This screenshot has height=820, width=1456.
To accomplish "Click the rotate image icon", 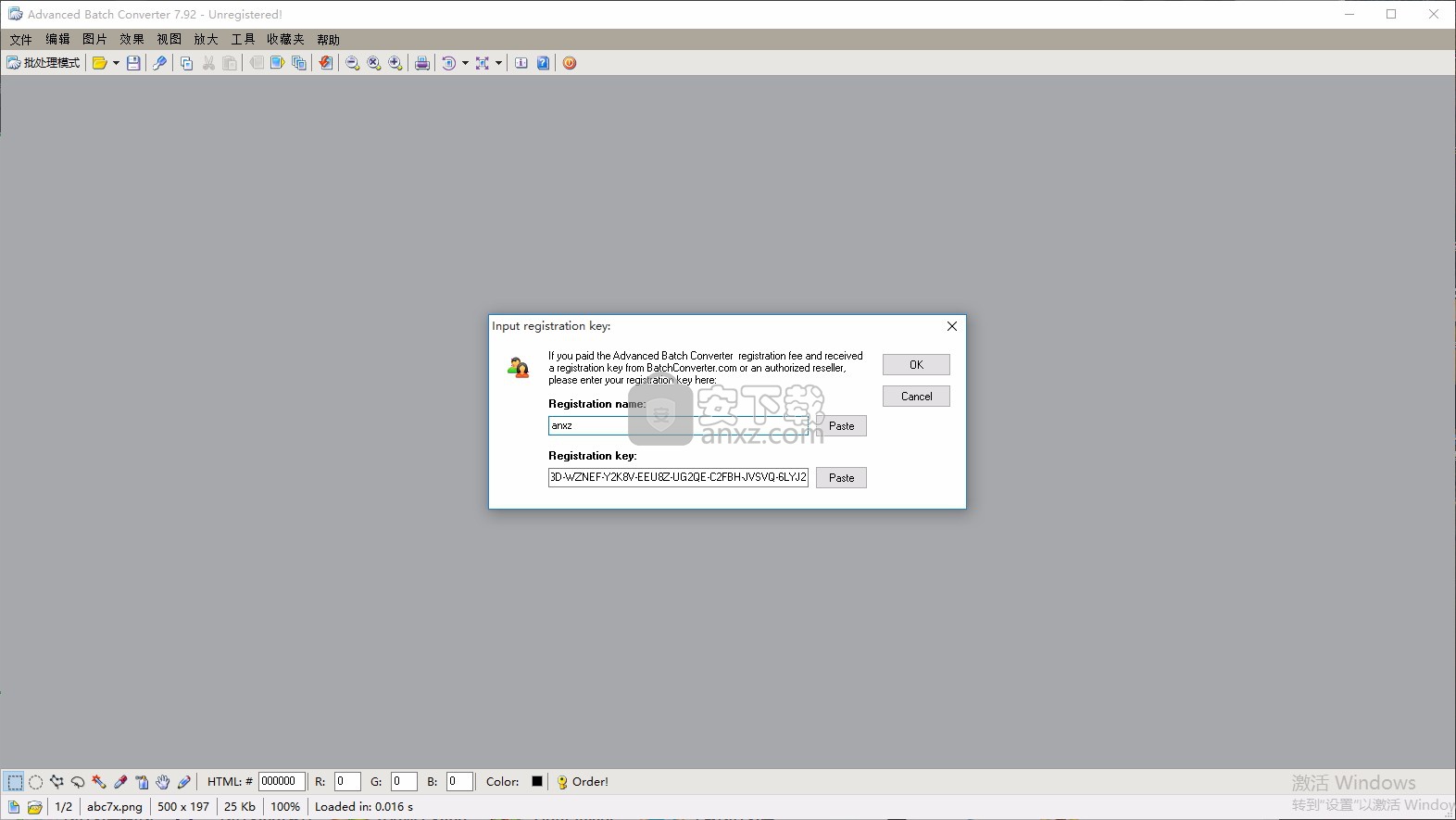I will click(x=449, y=63).
